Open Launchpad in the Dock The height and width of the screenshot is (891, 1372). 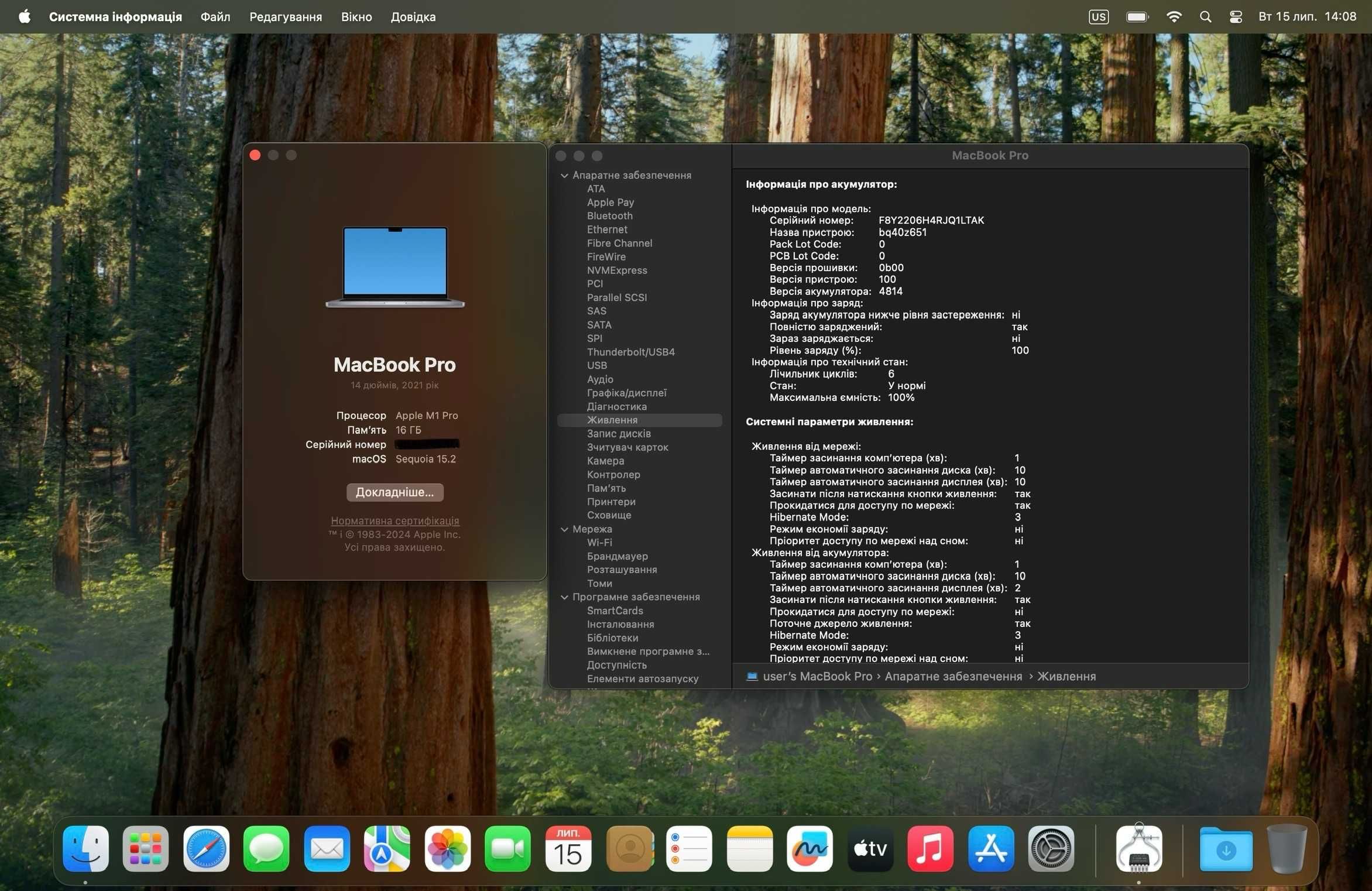coord(146,849)
